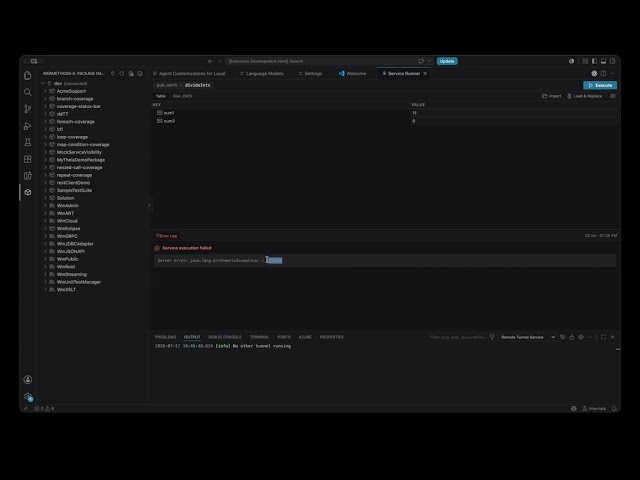
Task: Expand the WmUnitTestManager package
Action: point(45,282)
